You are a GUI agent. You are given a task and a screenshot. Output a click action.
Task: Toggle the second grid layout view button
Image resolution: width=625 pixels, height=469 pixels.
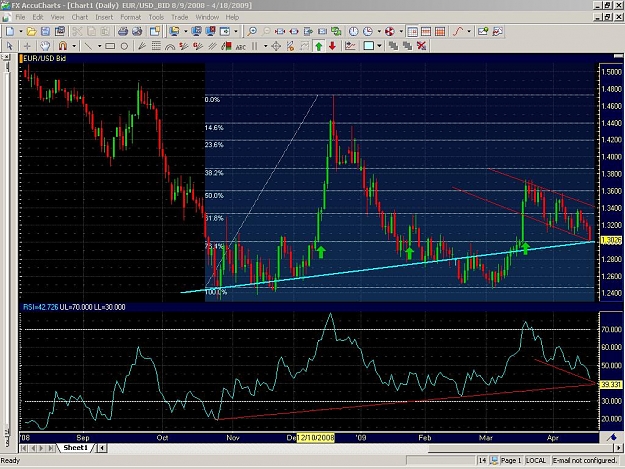(426, 31)
